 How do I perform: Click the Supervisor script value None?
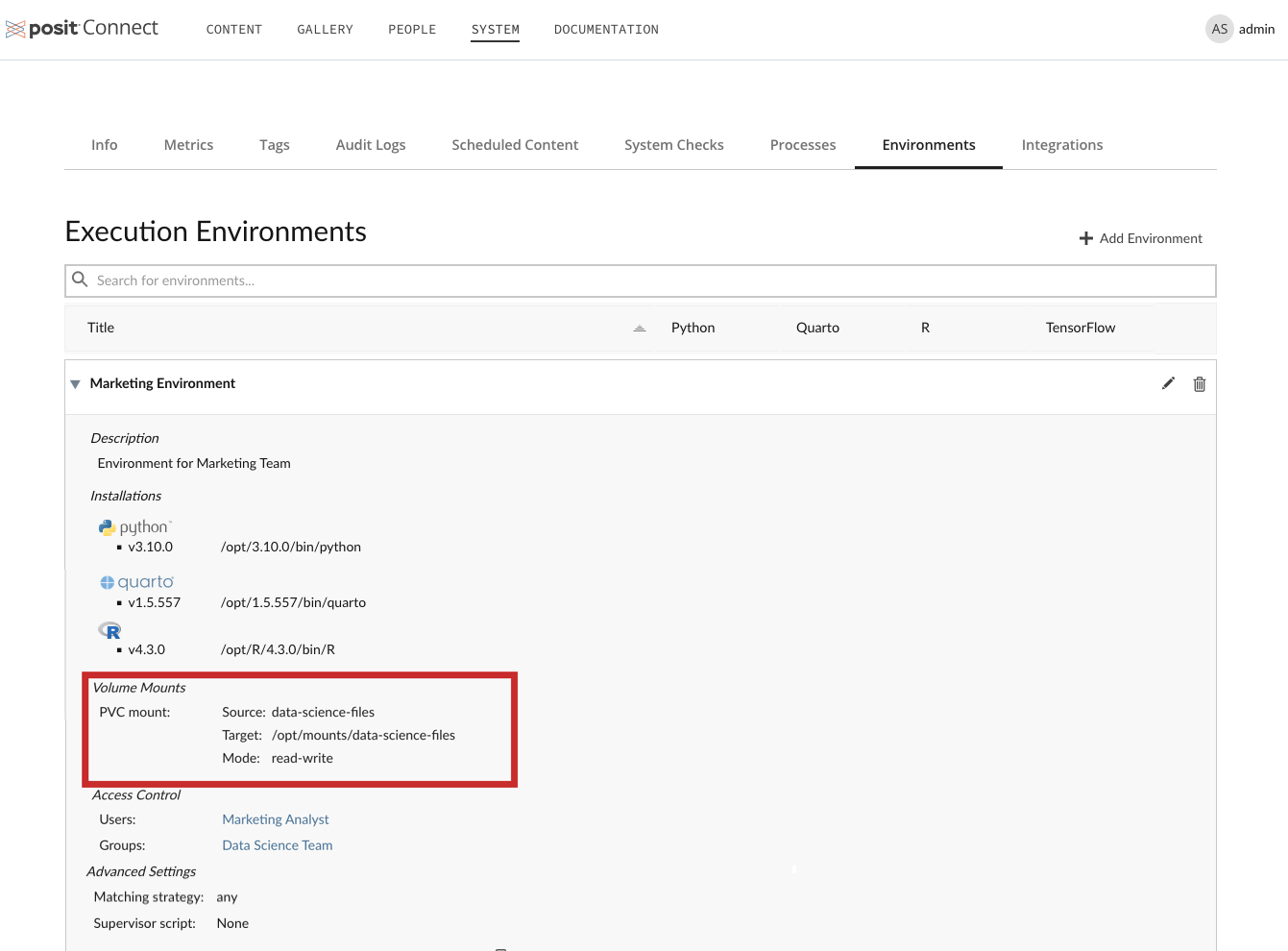232,923
